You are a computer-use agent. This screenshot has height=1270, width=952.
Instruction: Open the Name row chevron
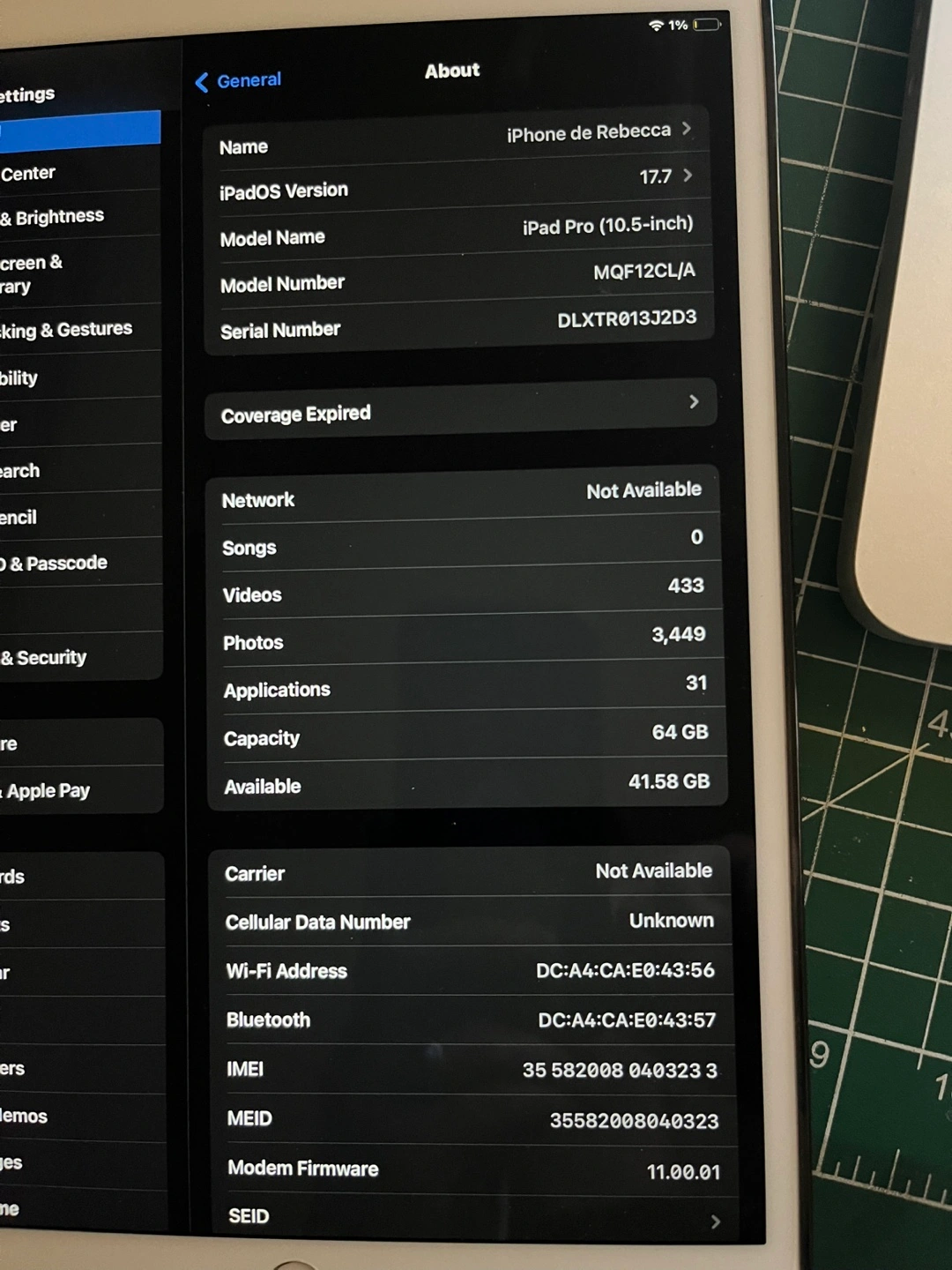click(687, 129)
